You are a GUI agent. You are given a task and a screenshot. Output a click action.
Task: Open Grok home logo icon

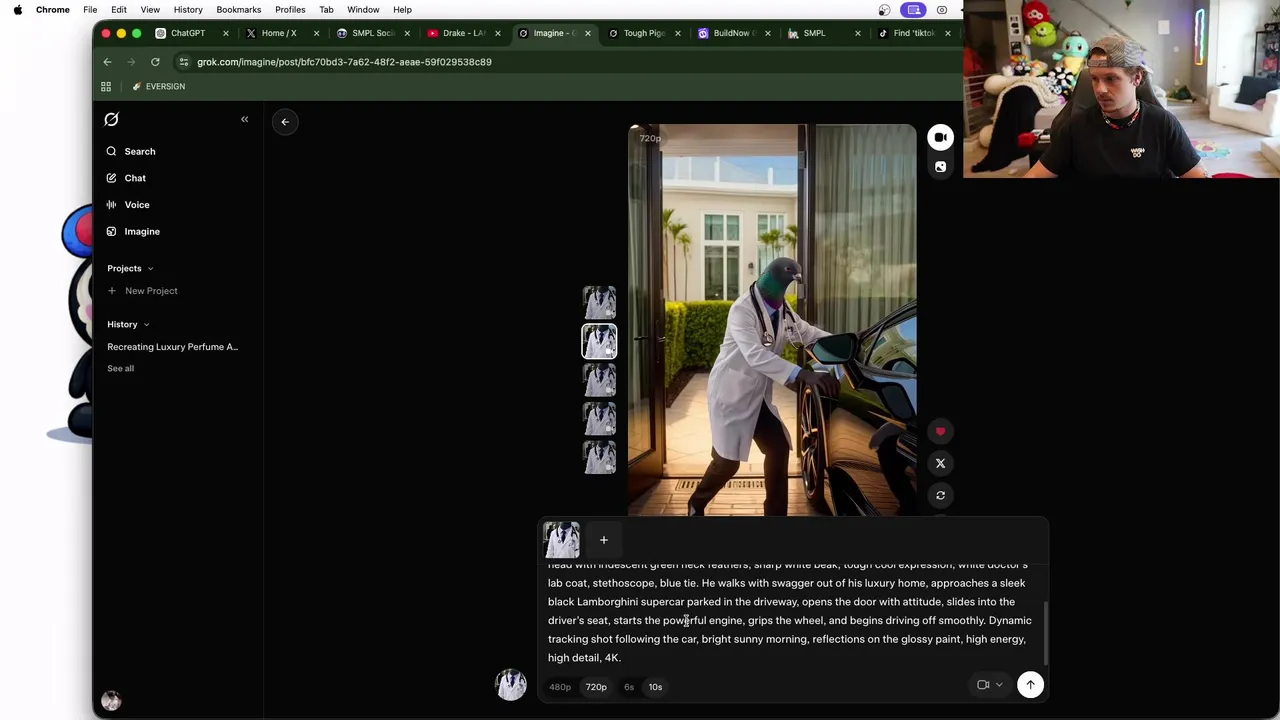111,119
